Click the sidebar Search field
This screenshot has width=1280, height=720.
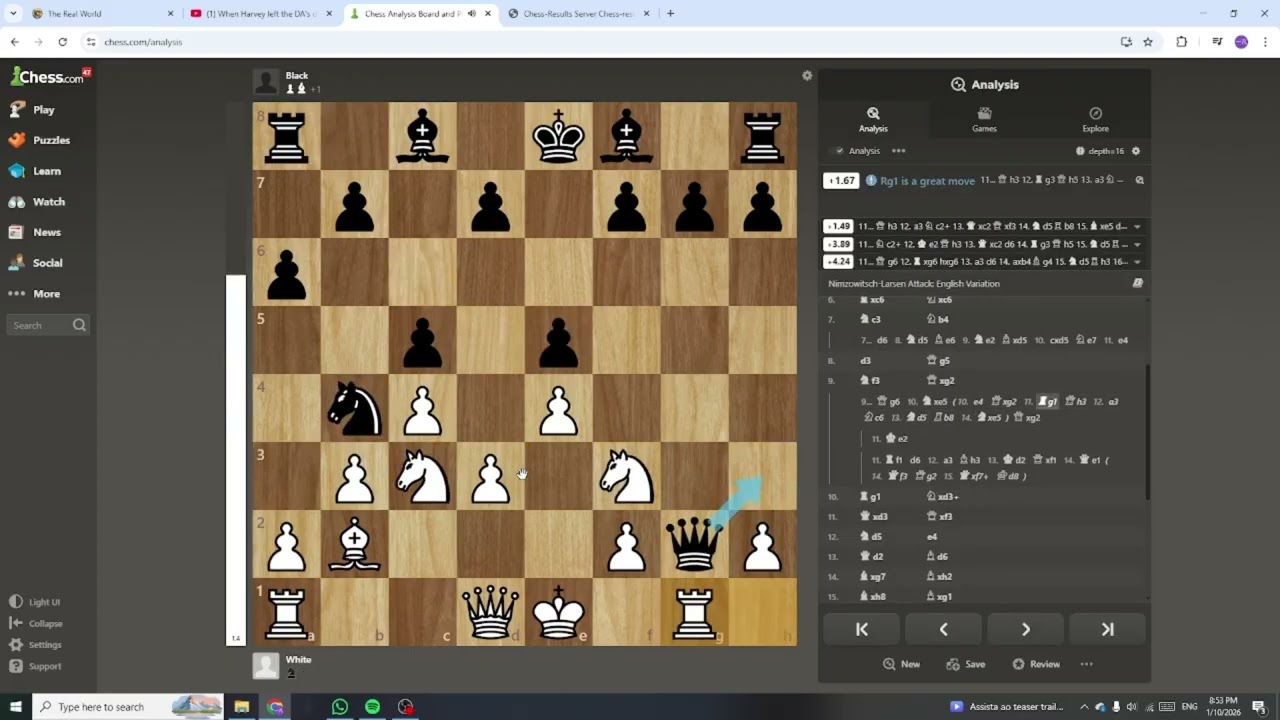pos(48,325)
